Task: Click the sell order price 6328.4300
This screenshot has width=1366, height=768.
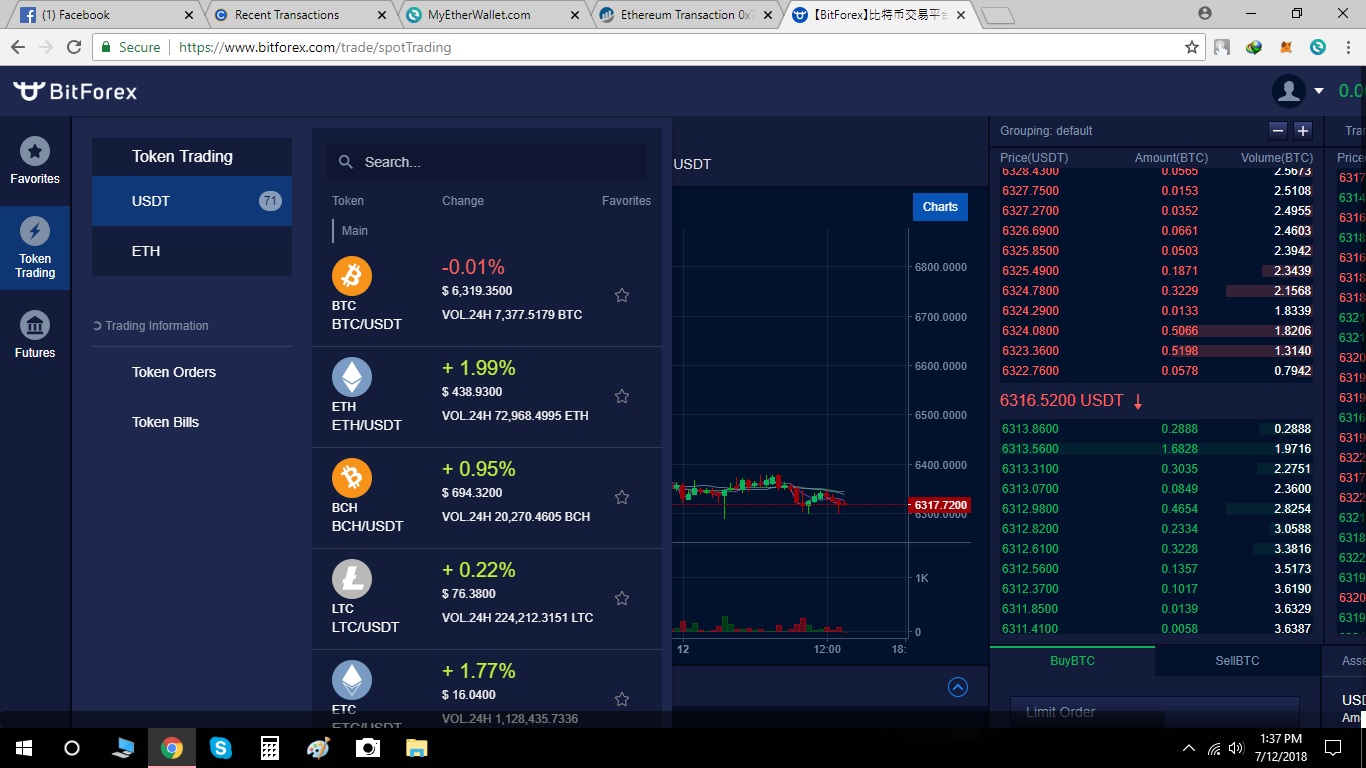Action: click(1030, 171)
